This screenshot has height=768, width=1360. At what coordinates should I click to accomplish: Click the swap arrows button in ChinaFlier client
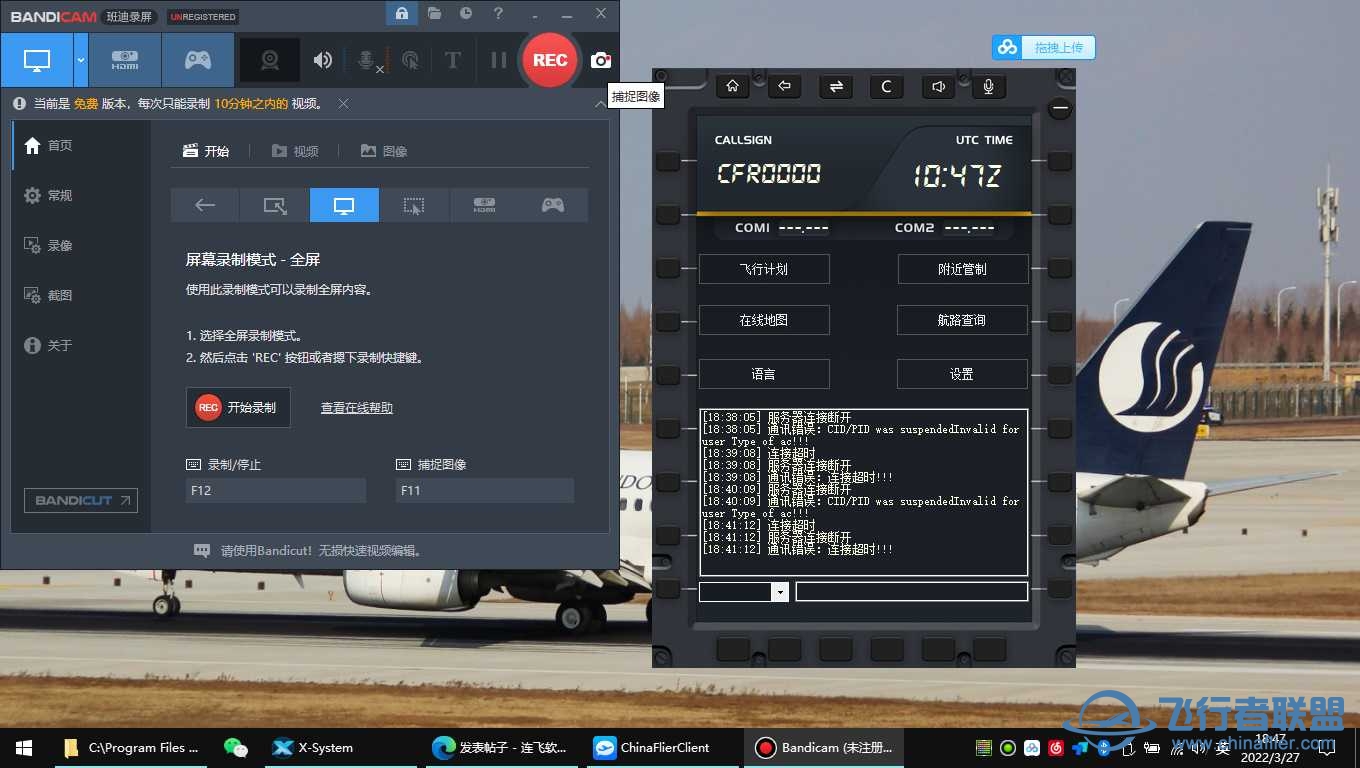(x=836, y=86)
